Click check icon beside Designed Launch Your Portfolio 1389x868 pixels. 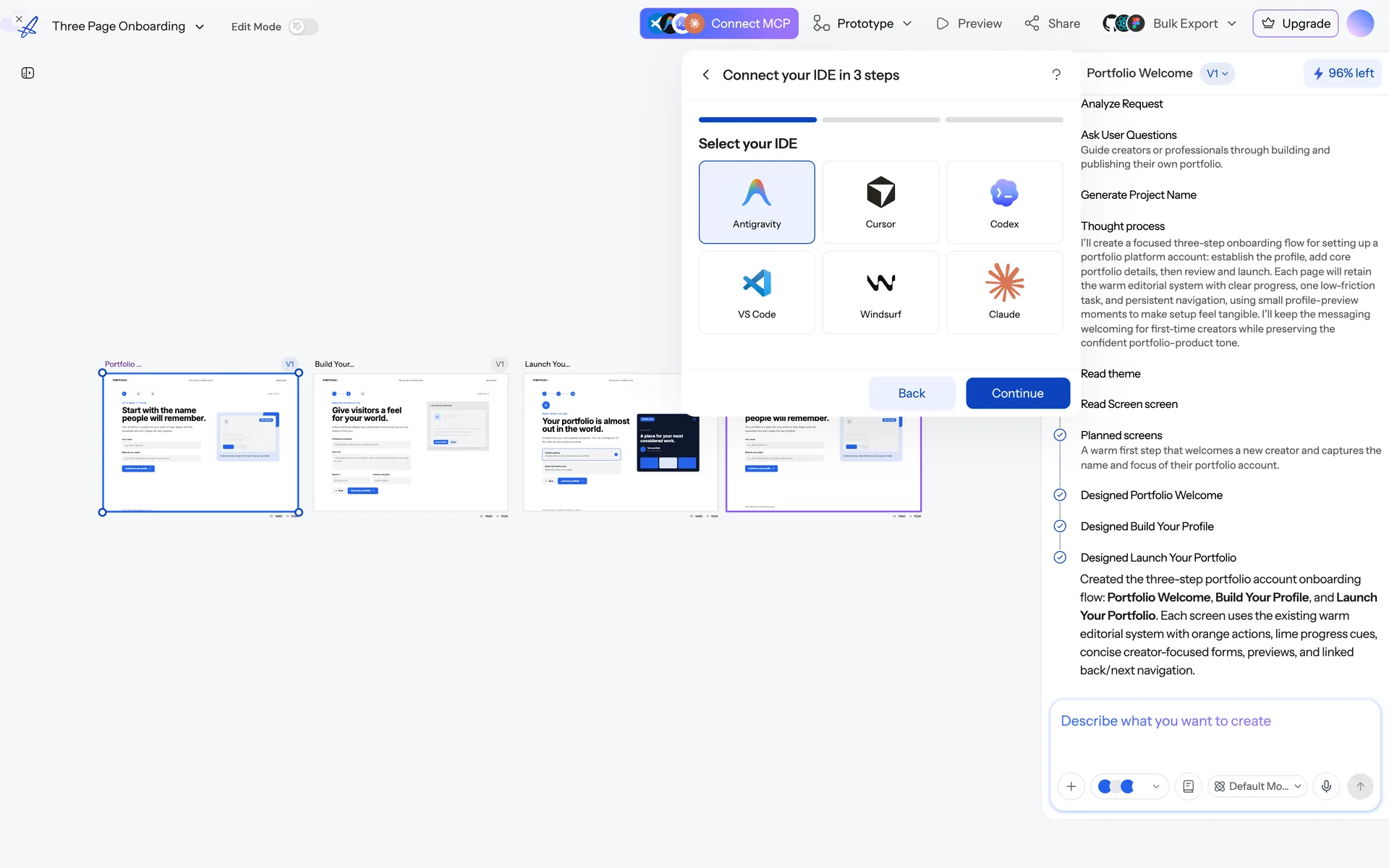click(x=1060, y=557)
